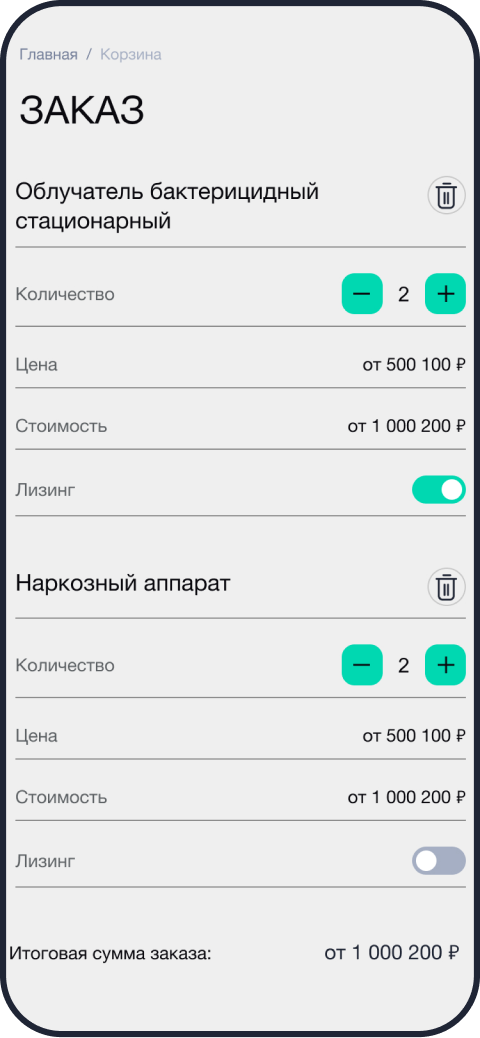480x1038 pixels.
Task: Select quantity value of Наркозный аппарат
Action: tap(403, 665)
